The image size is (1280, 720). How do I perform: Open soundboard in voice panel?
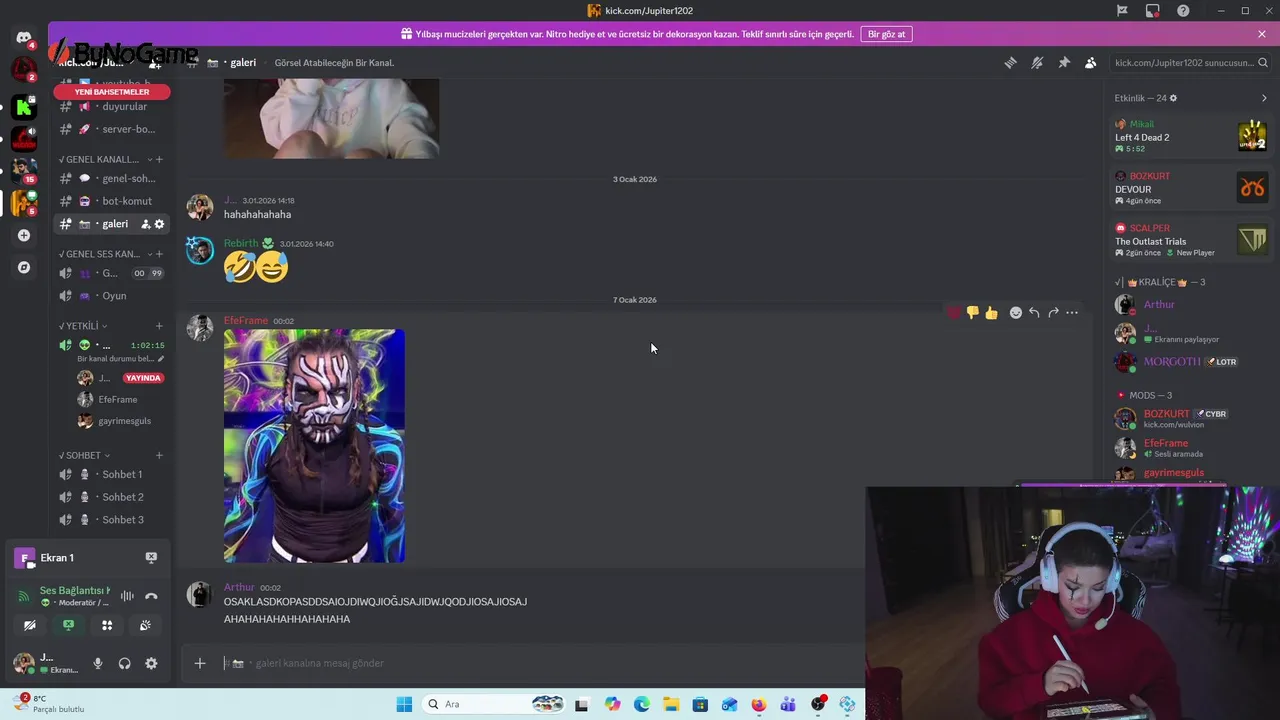pos(145,625)
